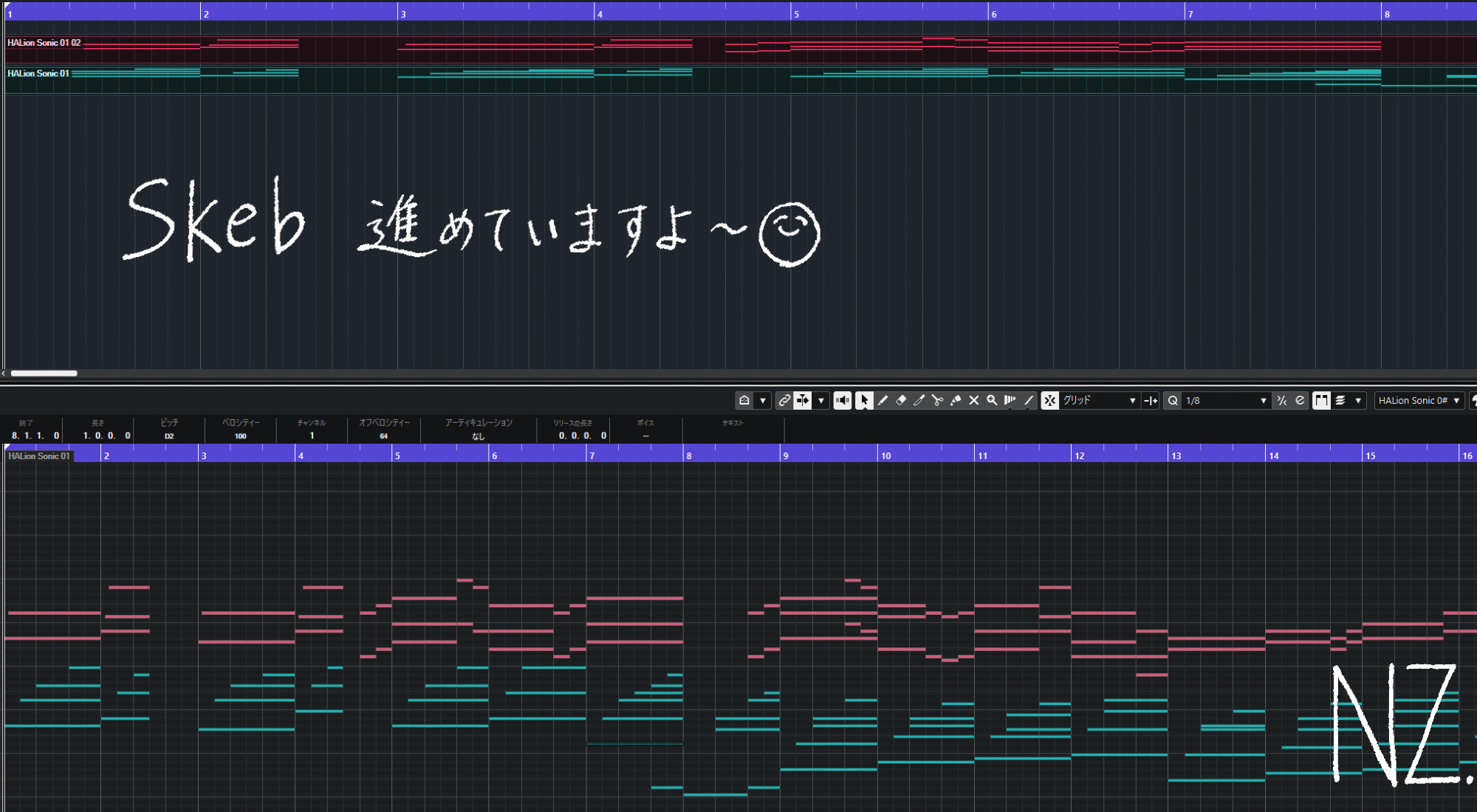Toggle Auto-Scroll button

[803, 400]
